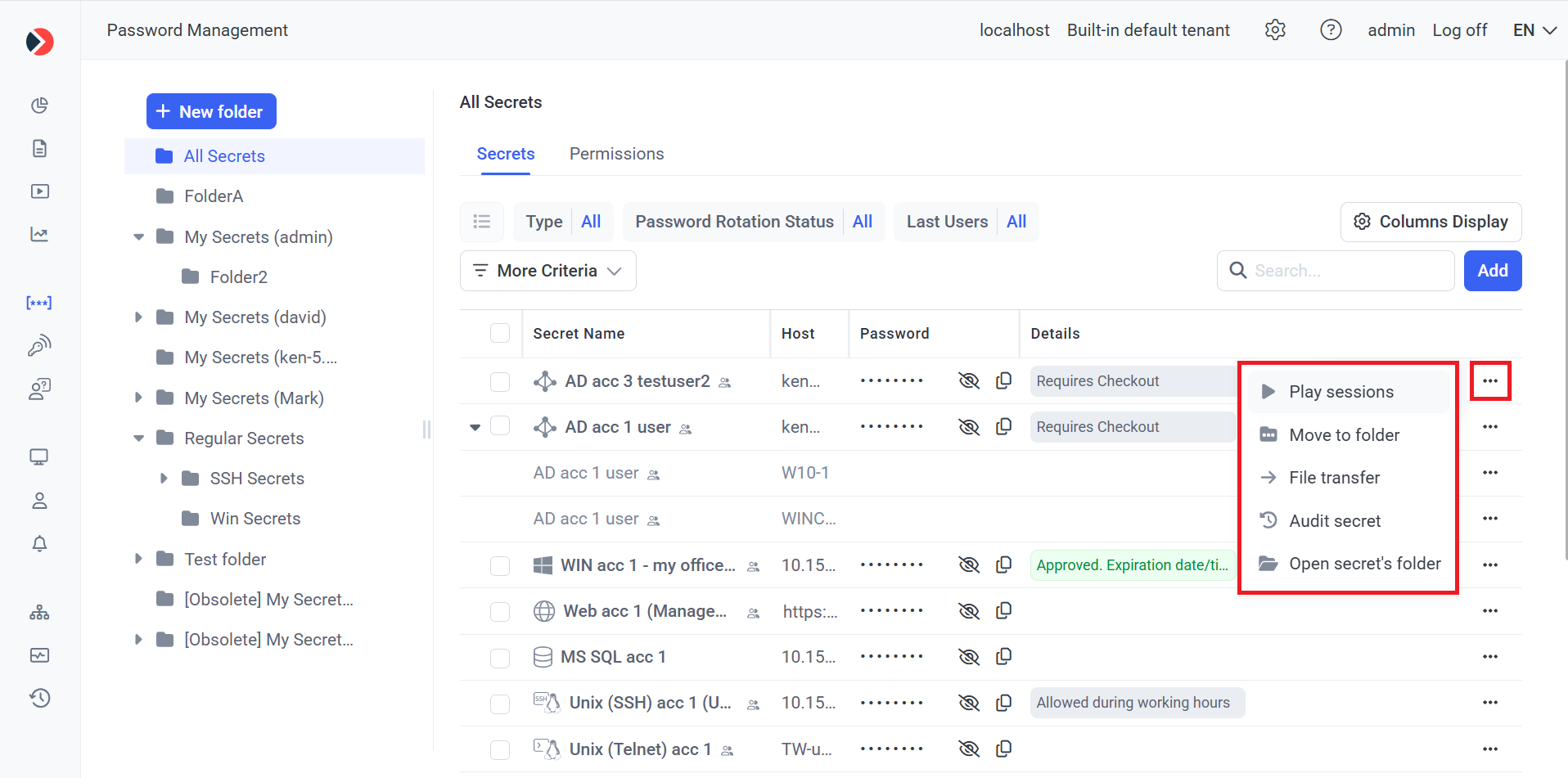
Task: Open the settings gear in the header
Action: (1275, 30)
